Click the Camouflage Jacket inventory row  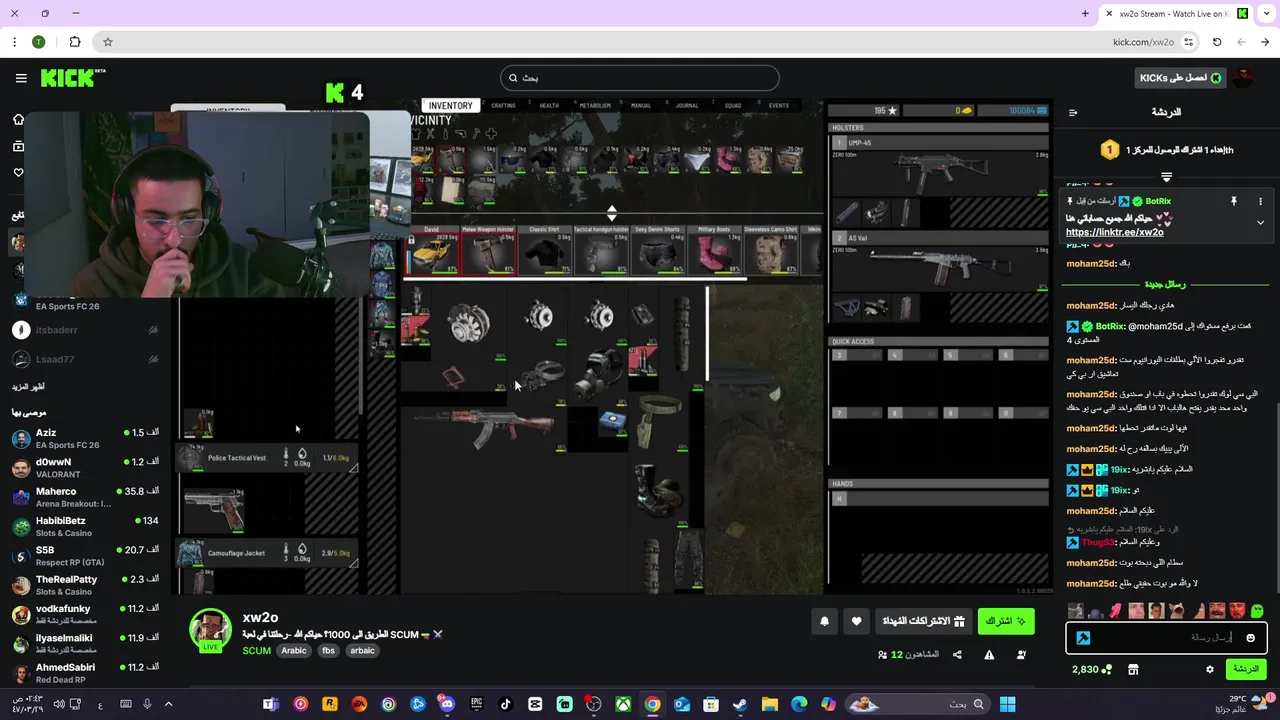[268, 553]
